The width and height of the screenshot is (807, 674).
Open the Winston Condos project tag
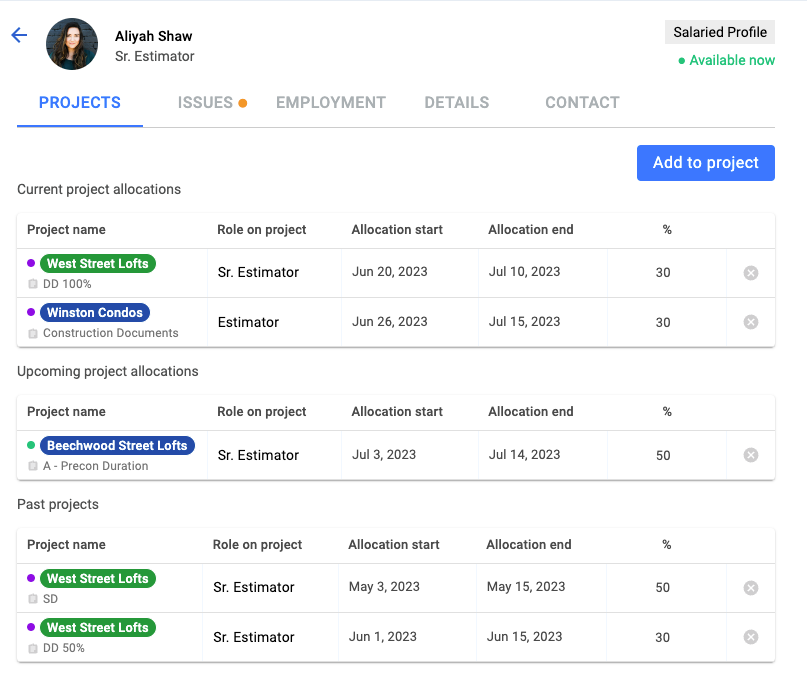pos(95,312)
